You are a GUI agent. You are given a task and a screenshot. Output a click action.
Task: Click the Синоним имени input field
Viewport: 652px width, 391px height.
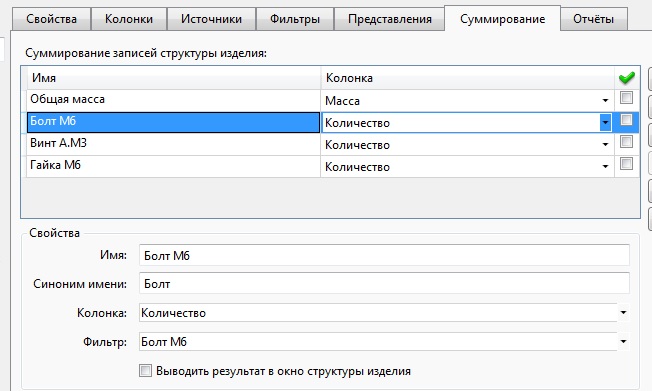click(384, 284)
